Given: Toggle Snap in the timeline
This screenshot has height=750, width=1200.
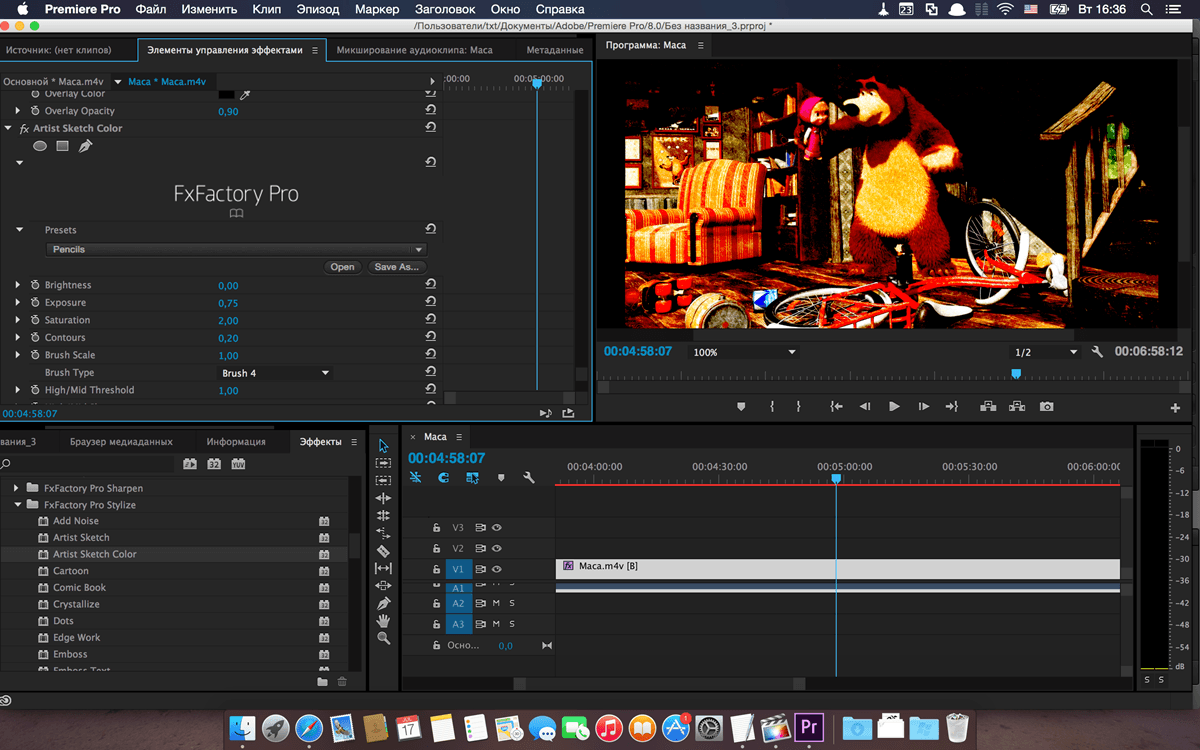Looking at the screenshot, I should tap(444, 478).
